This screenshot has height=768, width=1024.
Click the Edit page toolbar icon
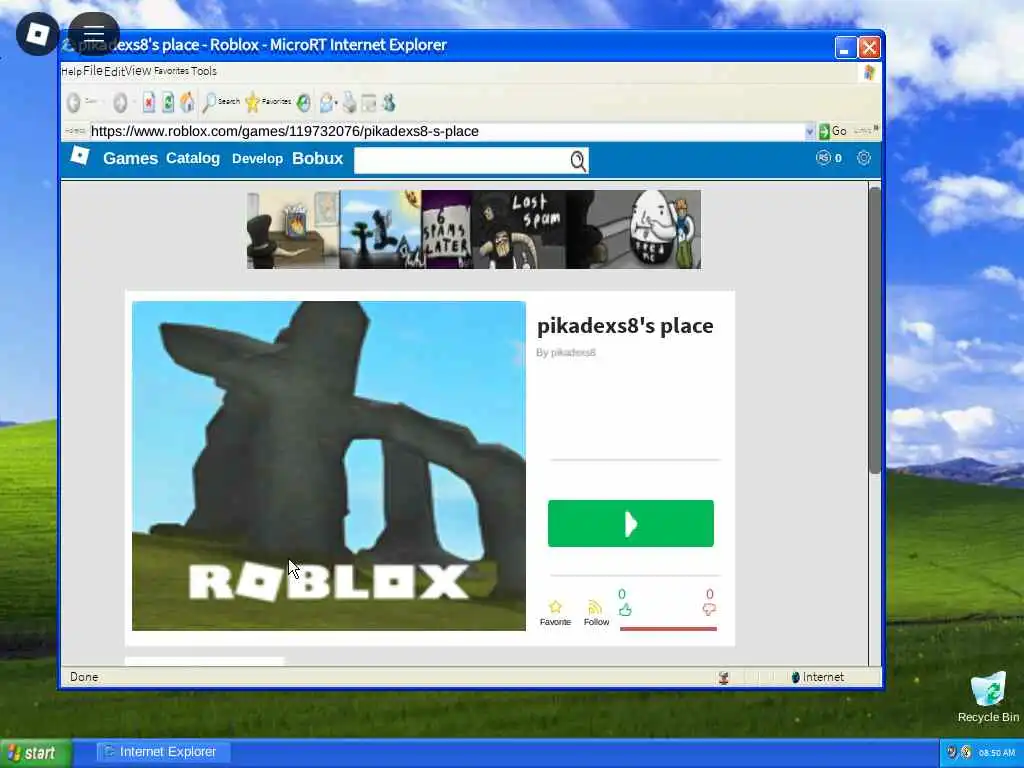tap(369, 103)
